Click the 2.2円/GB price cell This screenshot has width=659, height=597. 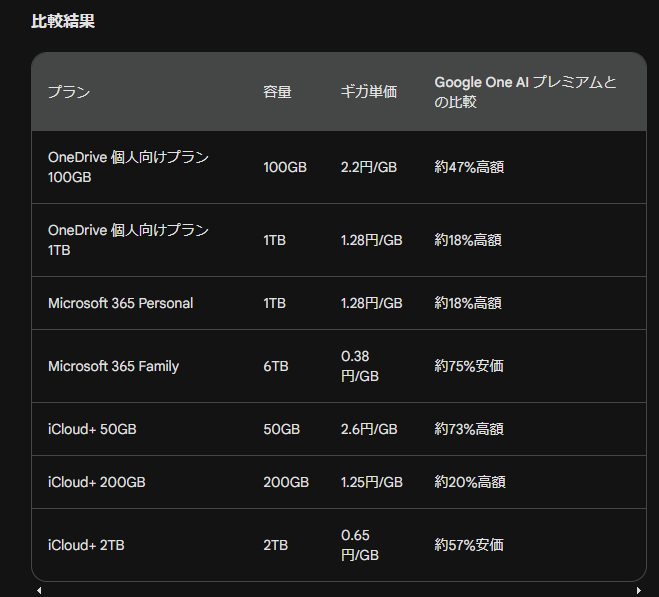click(369, 167)
